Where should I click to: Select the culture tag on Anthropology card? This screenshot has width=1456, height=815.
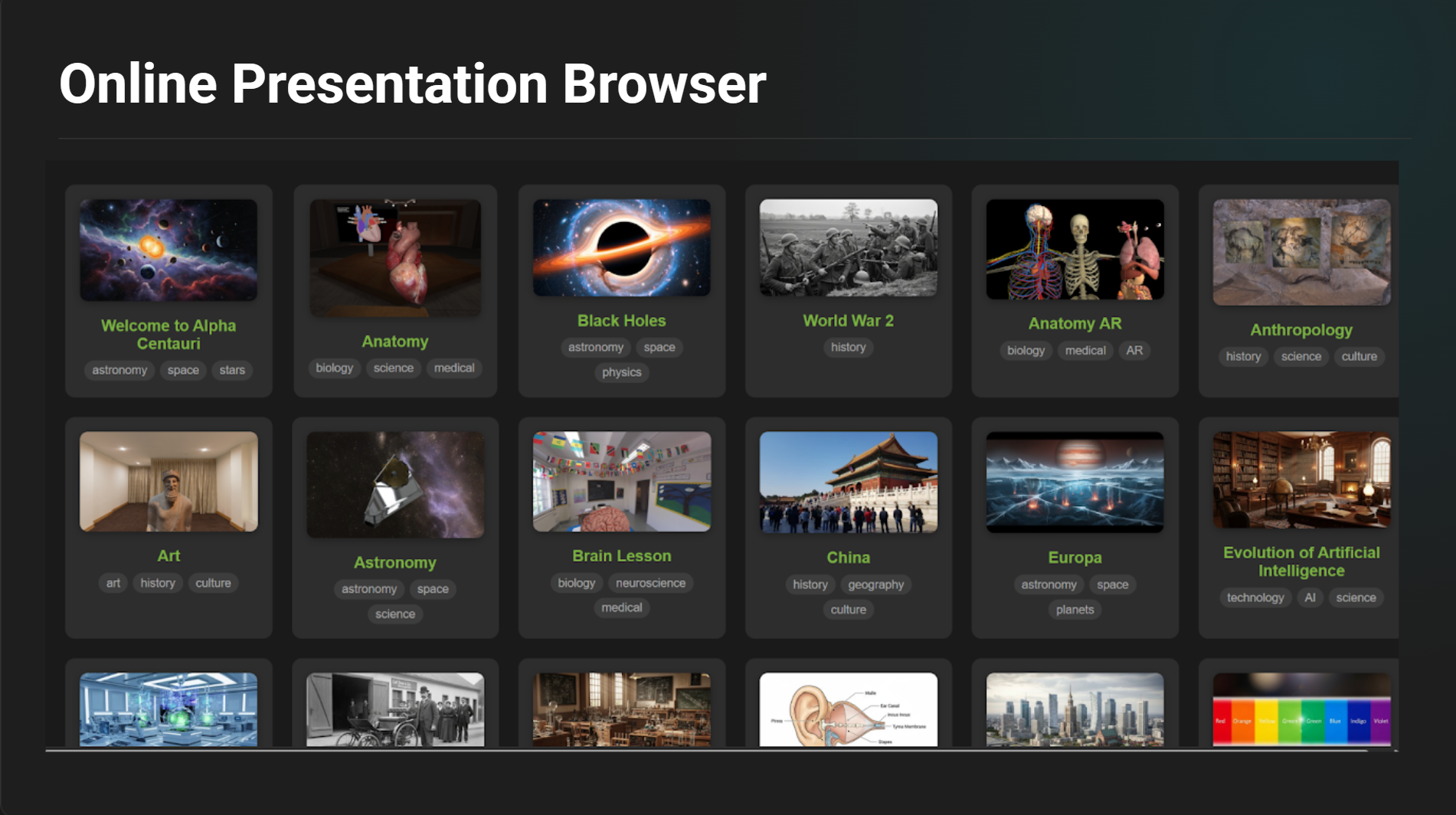tap(1359, 356)
